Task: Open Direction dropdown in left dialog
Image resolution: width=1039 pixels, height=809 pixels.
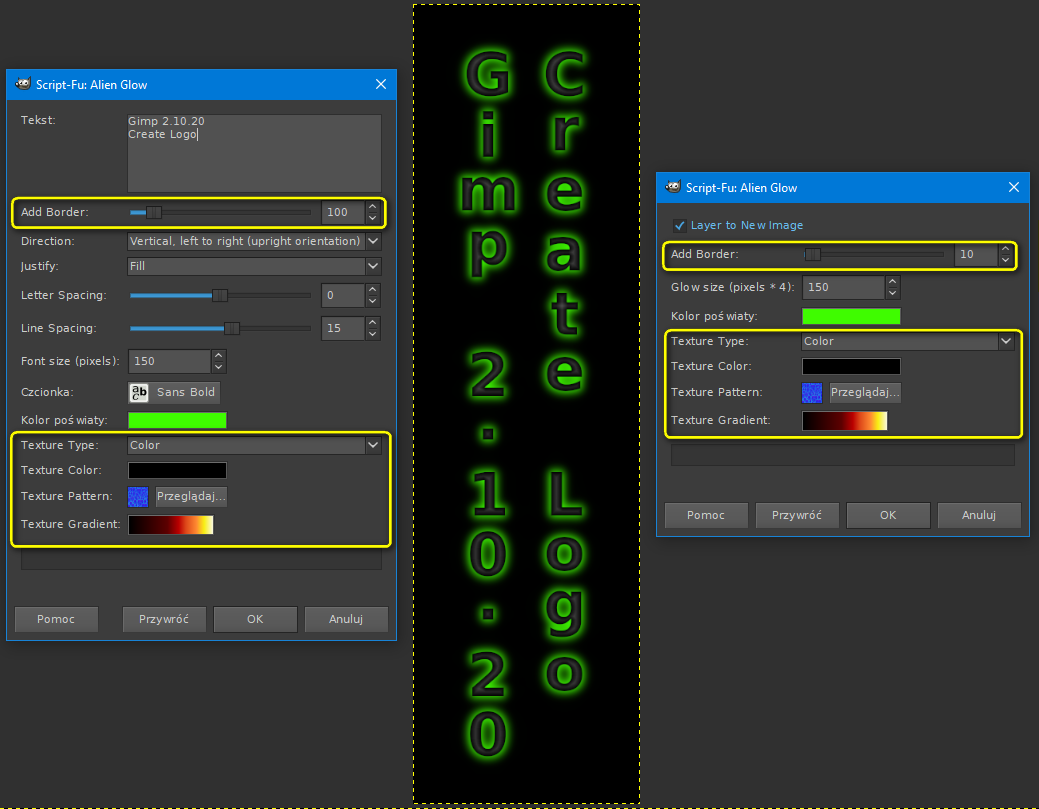Action: [254, 241]
